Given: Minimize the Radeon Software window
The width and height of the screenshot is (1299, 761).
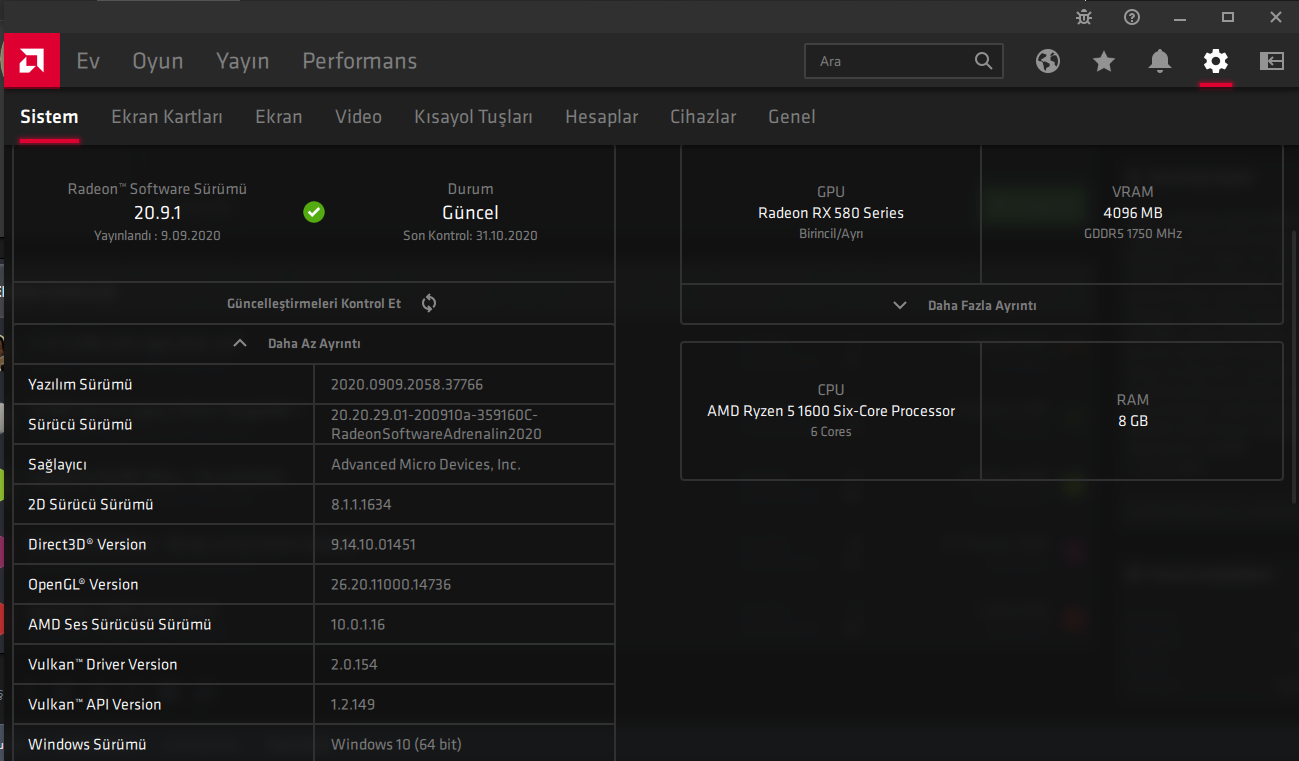Looking at the screenshot, I should coord(1180,17).
